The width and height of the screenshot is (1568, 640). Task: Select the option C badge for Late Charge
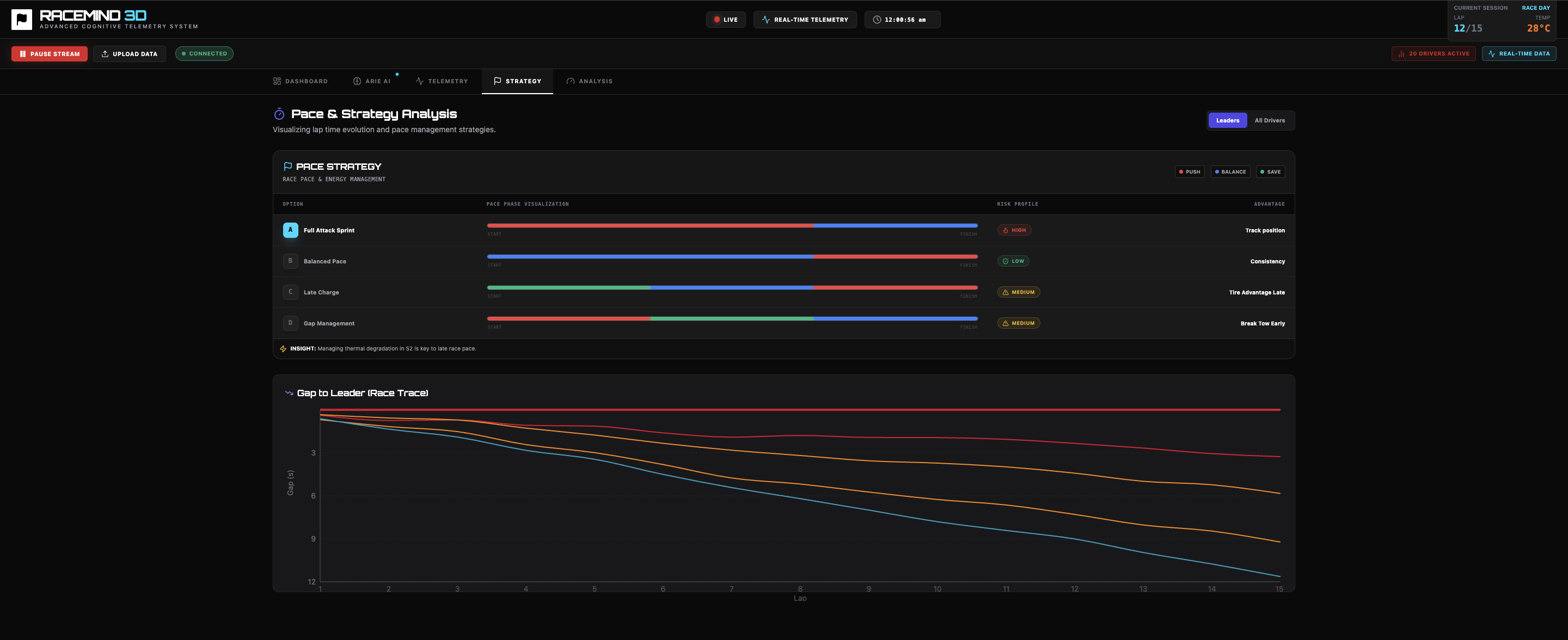click(x=290, y=292)
